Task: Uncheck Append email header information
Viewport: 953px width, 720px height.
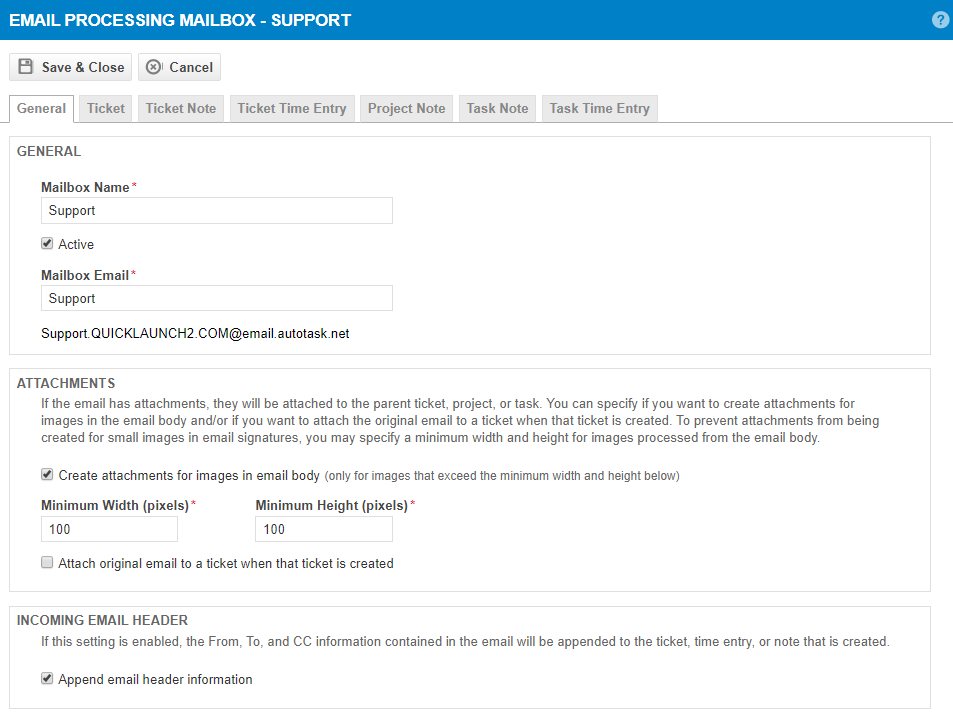Action: pos(46,678)
